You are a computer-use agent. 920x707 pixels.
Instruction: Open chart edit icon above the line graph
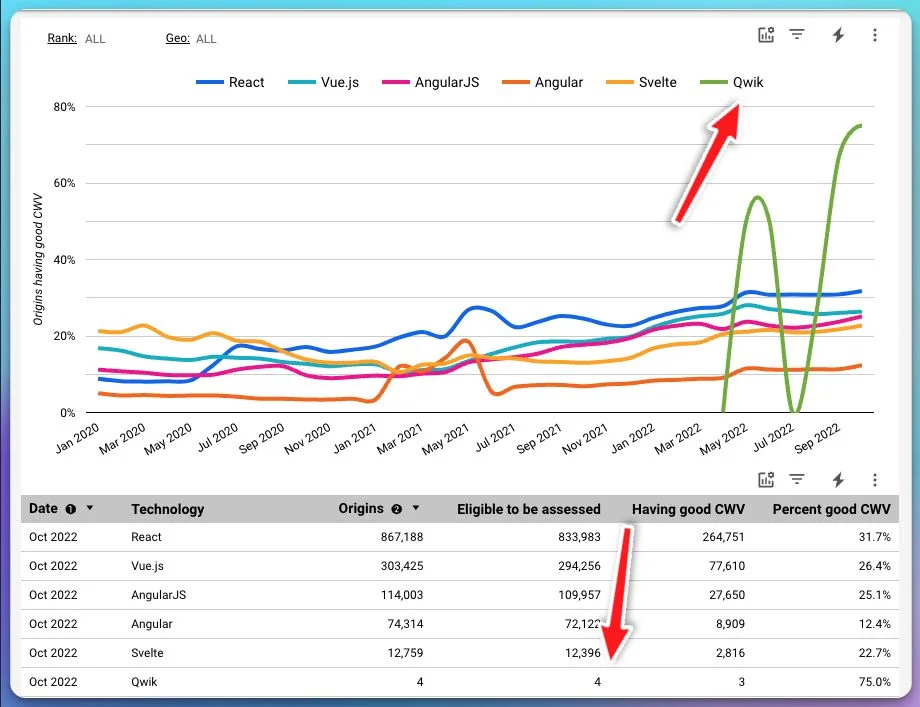(766, 35)
